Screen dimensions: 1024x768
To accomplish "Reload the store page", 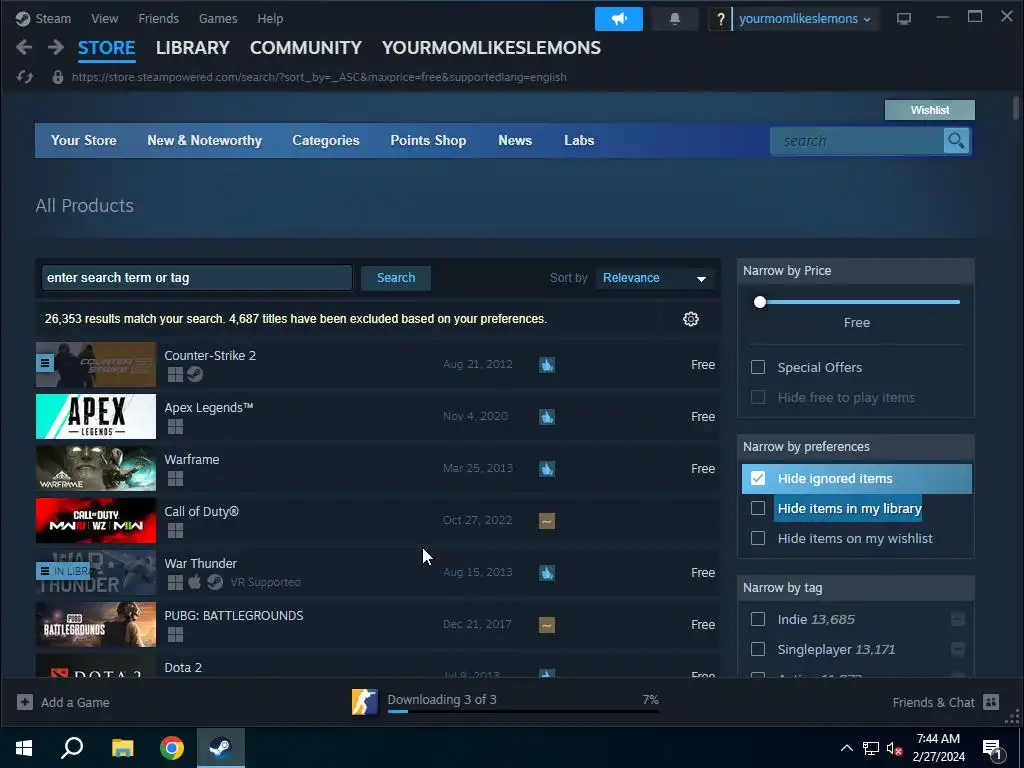I will click(x=25, y=77).
